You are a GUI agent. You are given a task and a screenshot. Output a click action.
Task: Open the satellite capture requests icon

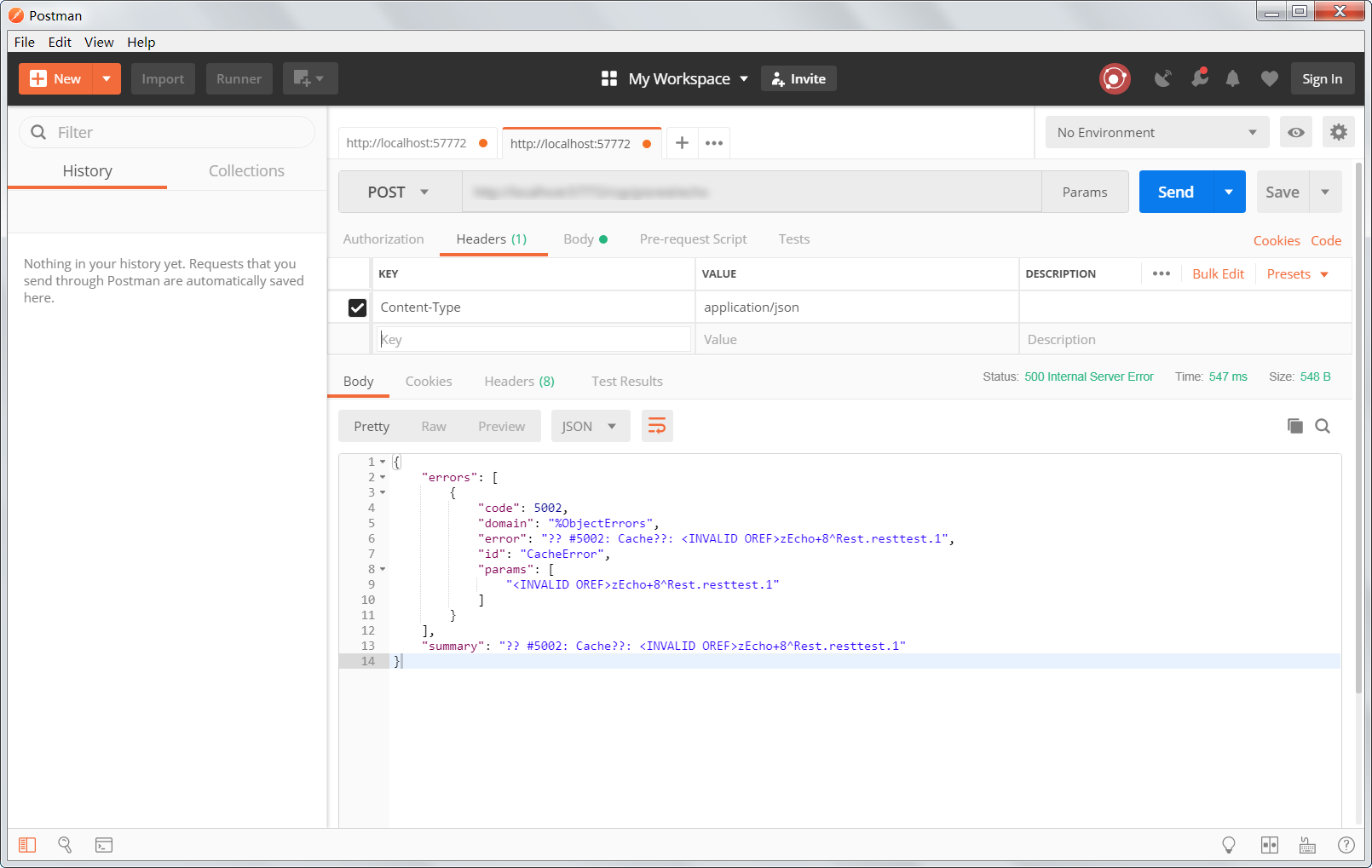(x=1162, y=79)
